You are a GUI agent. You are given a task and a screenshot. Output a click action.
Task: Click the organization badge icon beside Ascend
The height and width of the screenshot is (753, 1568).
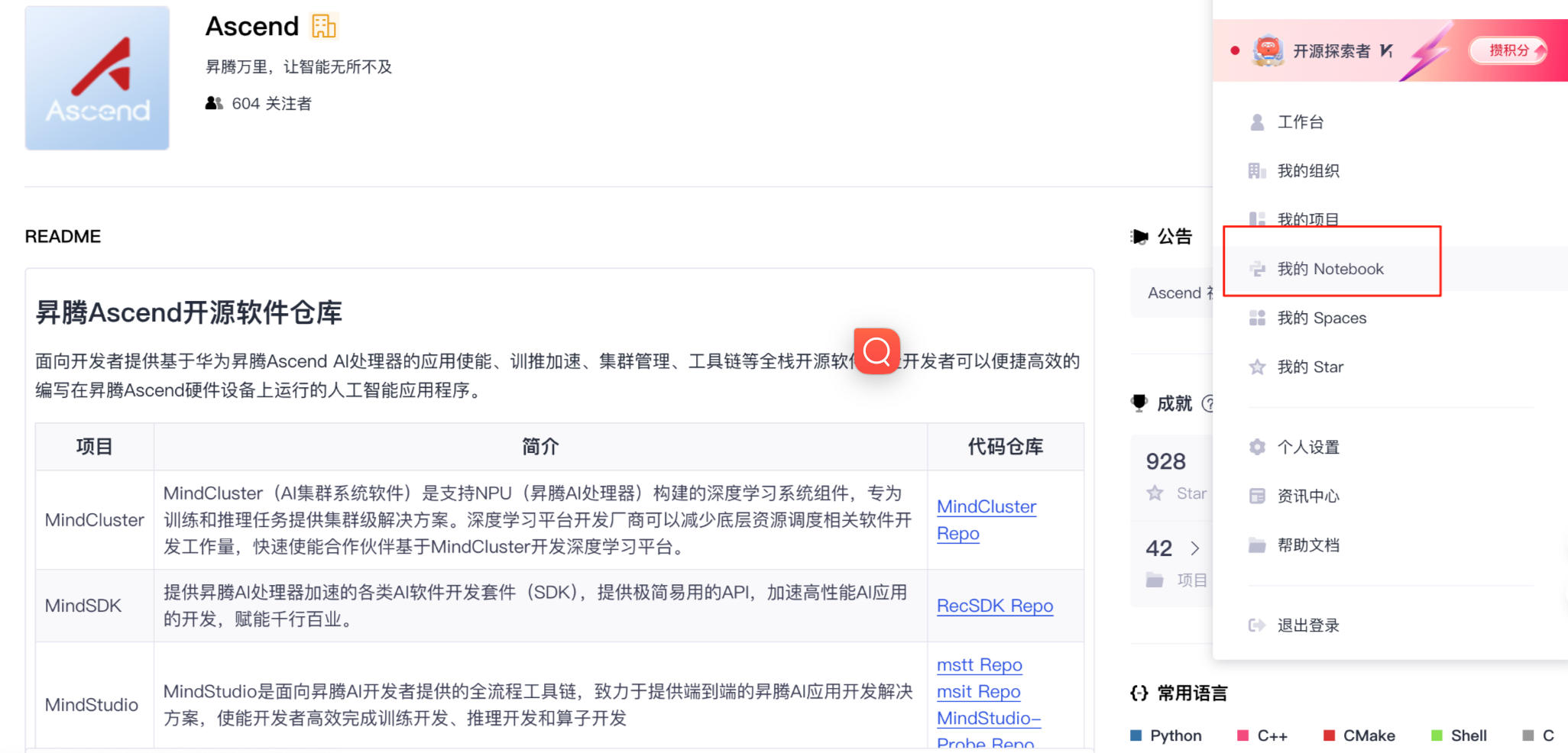(324, 26)
